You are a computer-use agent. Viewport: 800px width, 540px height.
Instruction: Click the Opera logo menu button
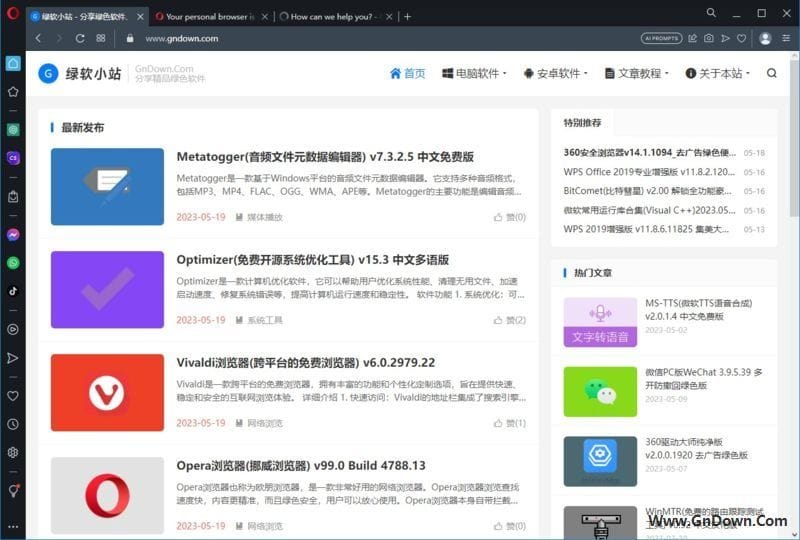click(x=13, y=13)
